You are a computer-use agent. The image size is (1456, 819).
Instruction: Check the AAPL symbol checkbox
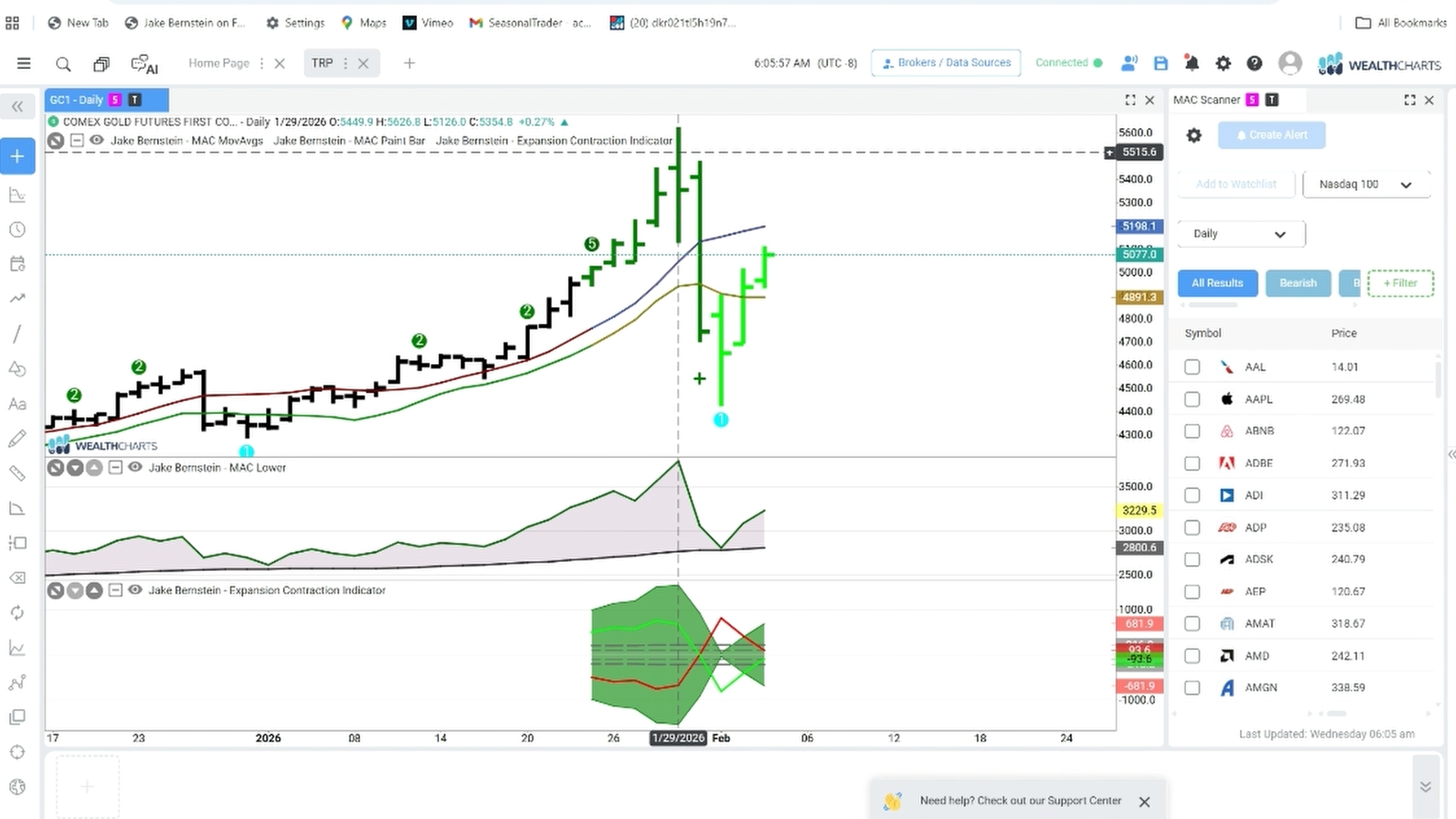tap(1192, 399)
